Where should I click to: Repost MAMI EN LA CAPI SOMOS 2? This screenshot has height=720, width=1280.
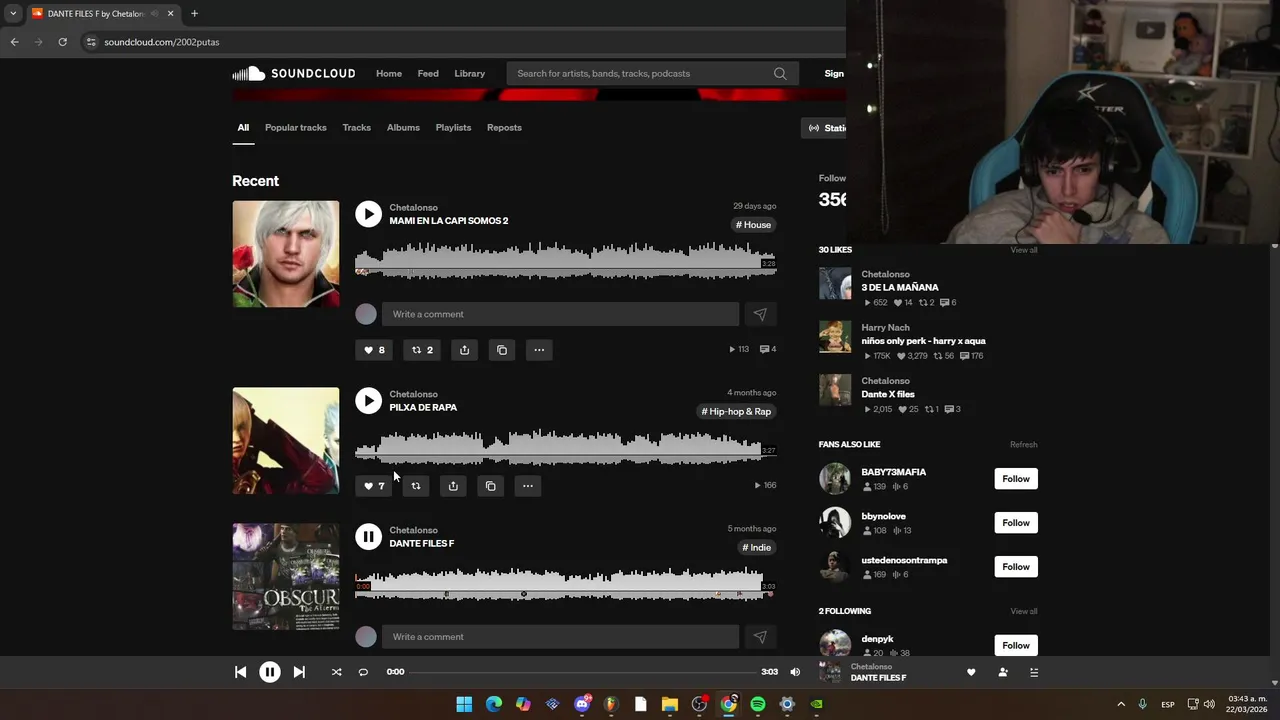point(423,350)
